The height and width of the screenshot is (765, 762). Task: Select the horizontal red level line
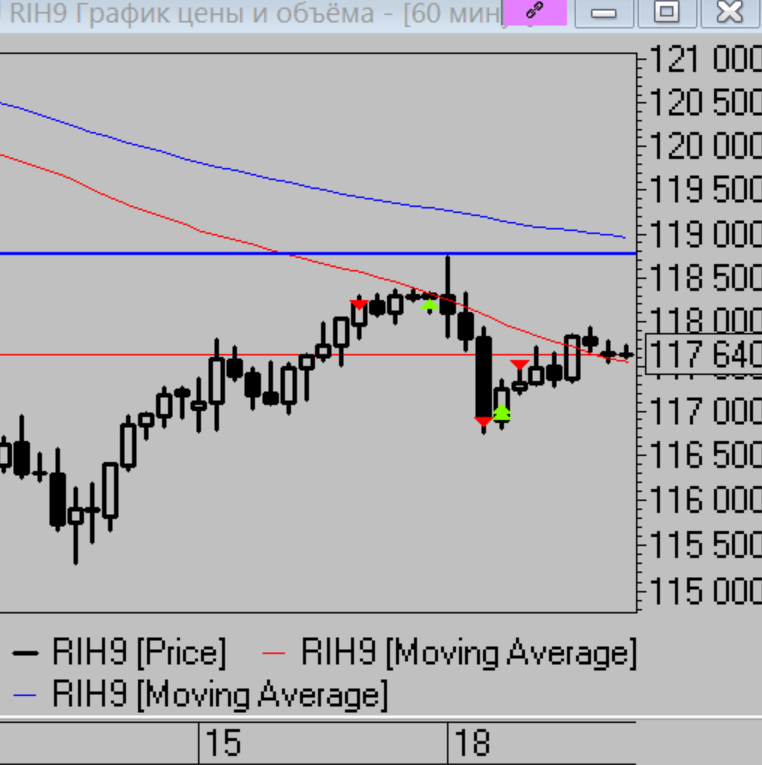[x=120, y=354]
